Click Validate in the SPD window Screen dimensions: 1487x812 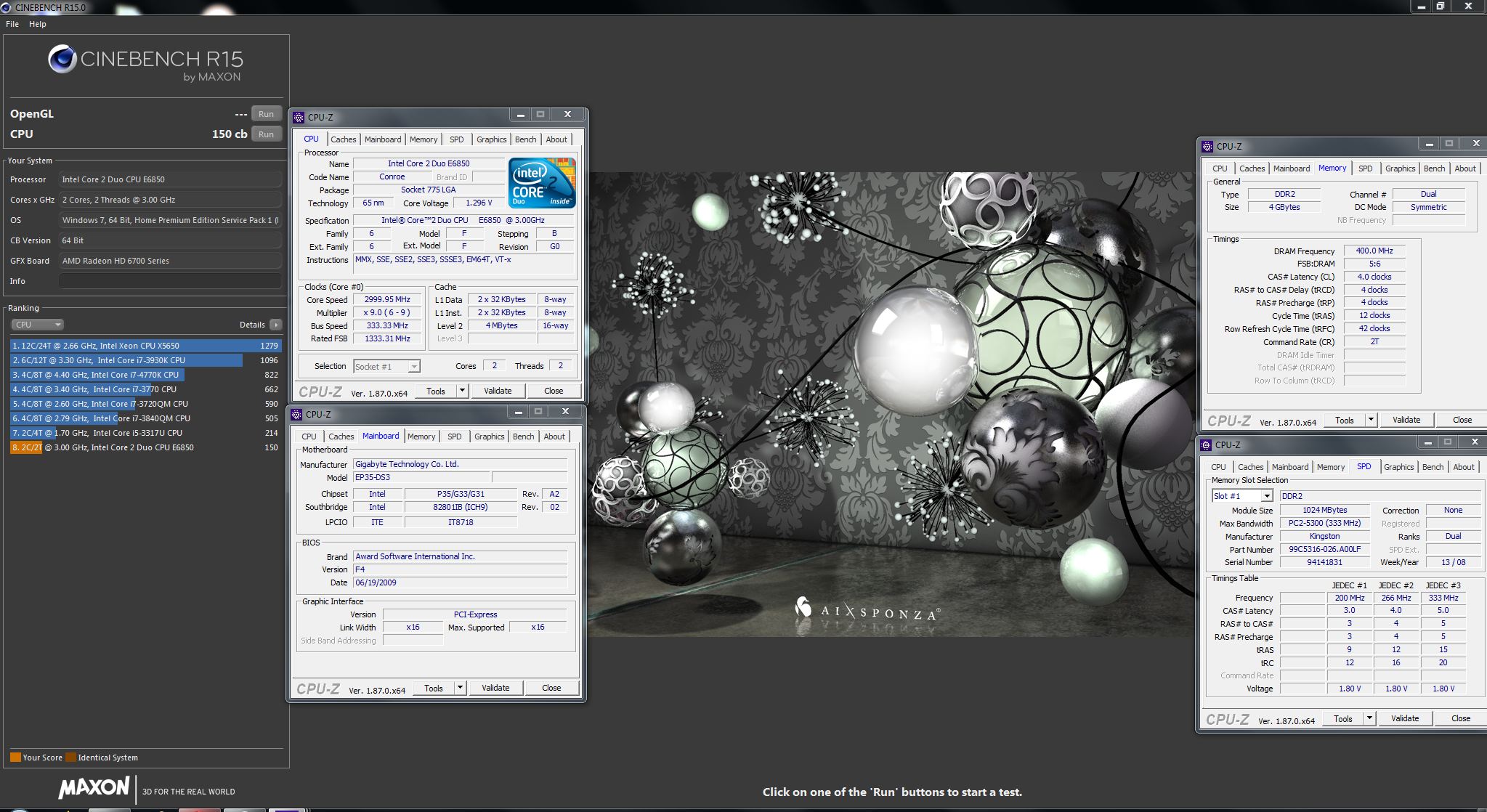click(x=1405, y=718)
